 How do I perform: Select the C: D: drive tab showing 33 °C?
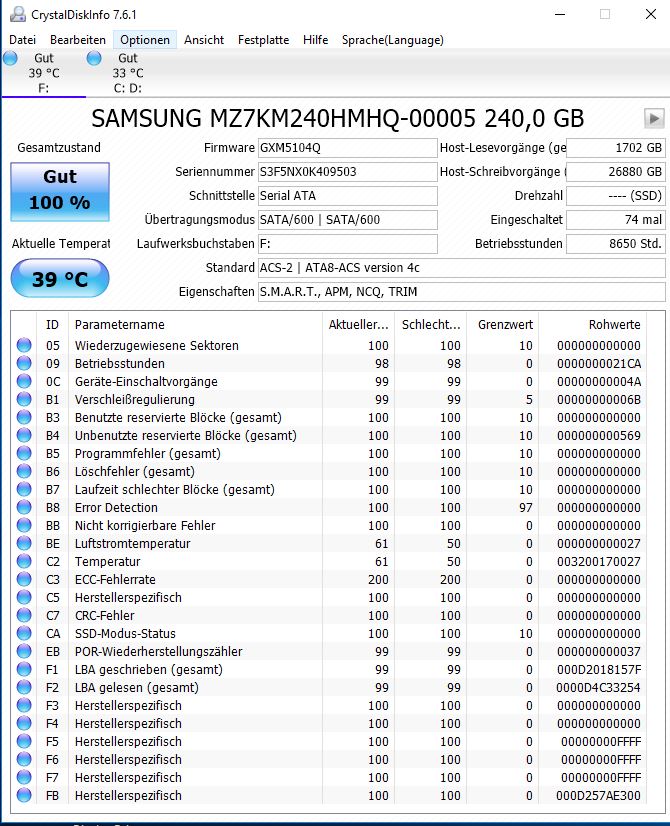[x=127, y=73]
